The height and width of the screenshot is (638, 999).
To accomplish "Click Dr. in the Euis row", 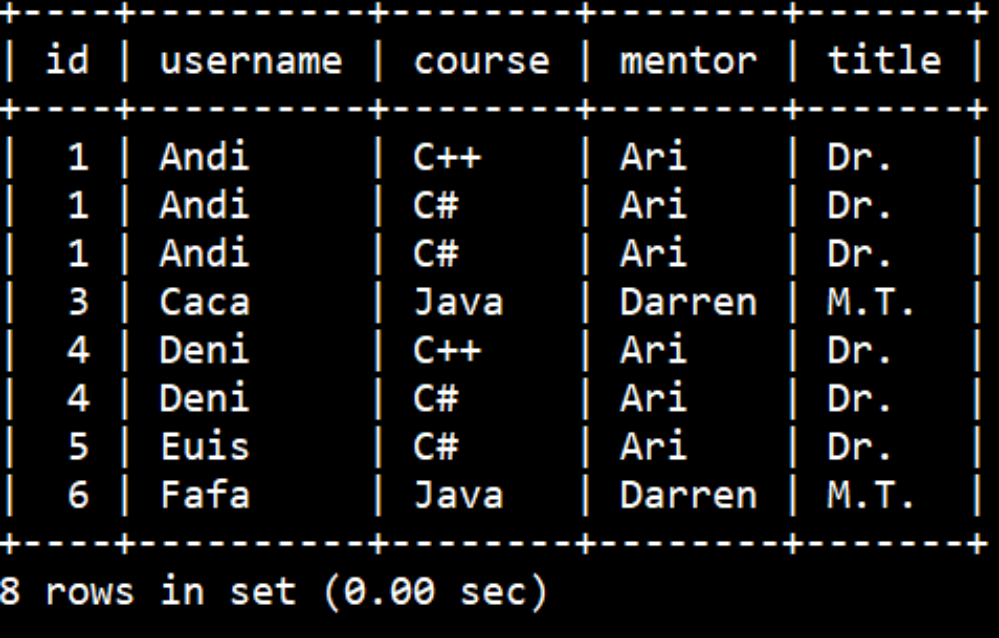I will tap(859, 446).
